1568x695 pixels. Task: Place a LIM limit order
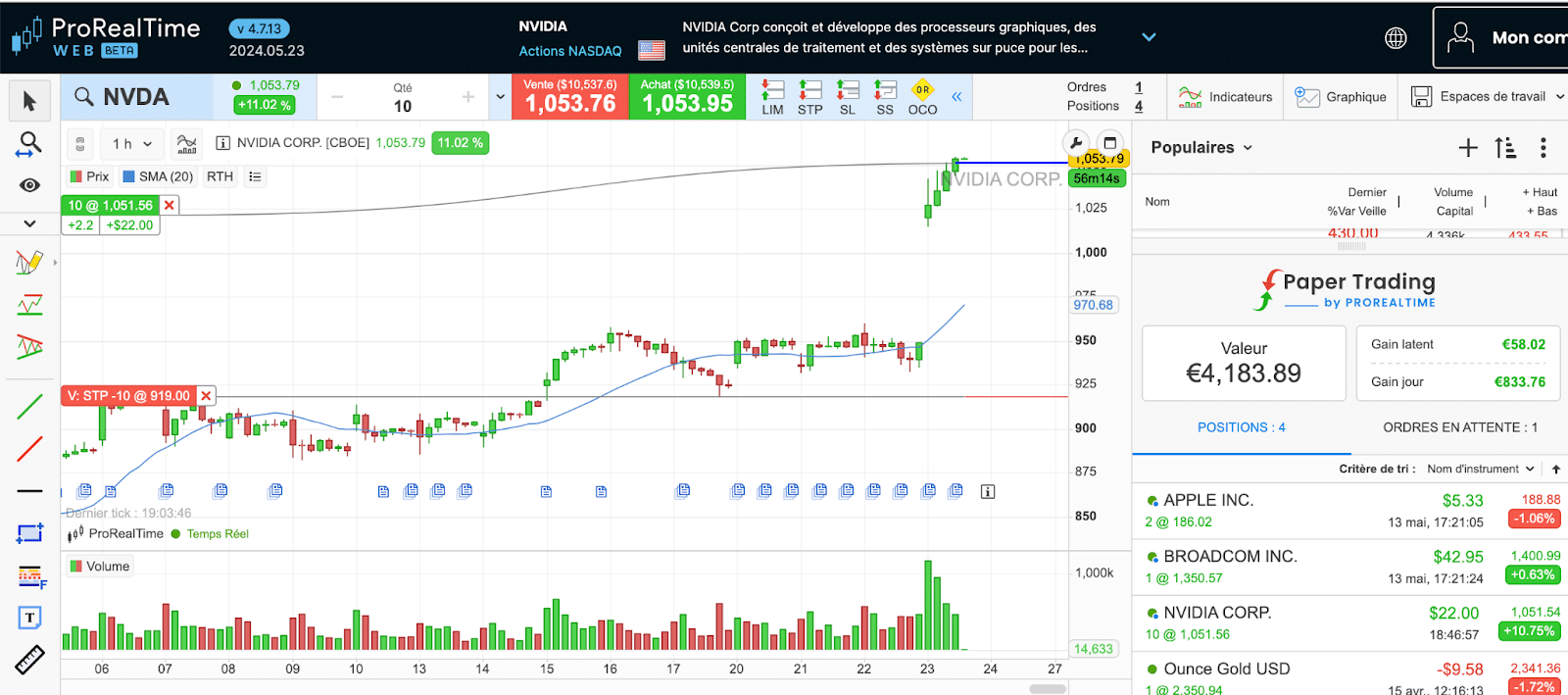pos(772,98)
